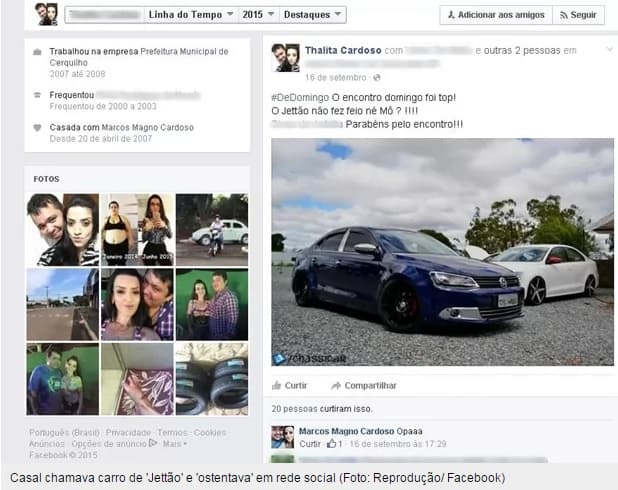The height and width of the screenshot is (490, 618).
Task: Open the empty street photo
Action: 63,304
